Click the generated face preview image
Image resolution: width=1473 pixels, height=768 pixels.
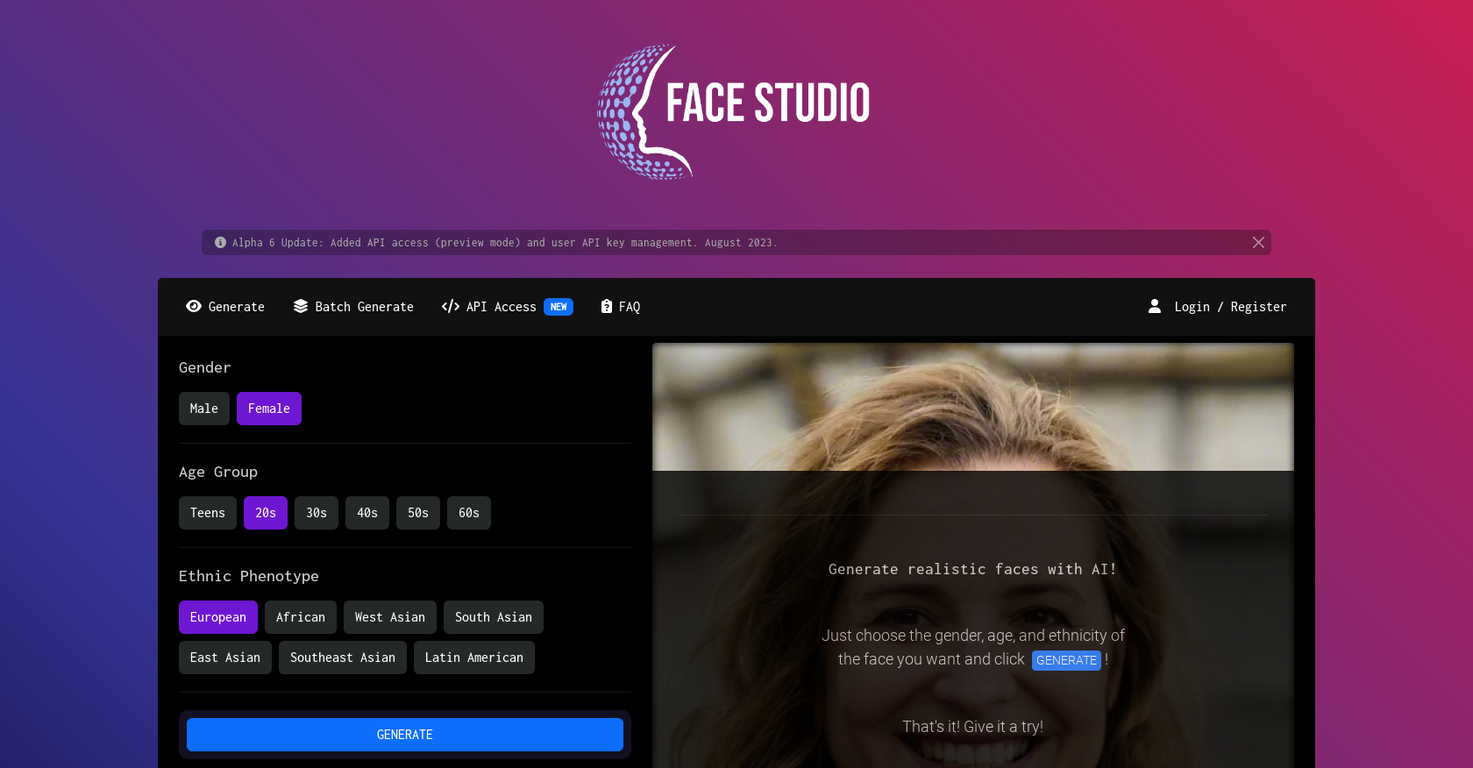[x=973, y=406]
